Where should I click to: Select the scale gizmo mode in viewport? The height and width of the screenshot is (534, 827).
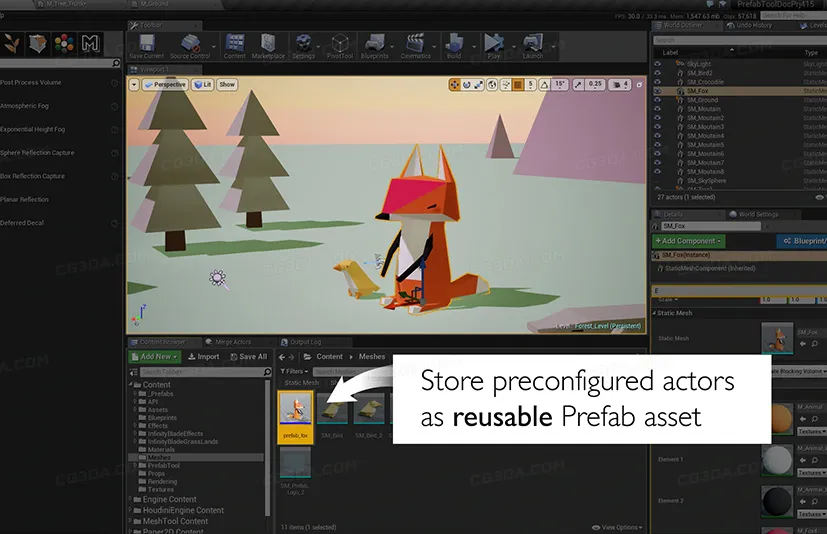tap(478, 84)
